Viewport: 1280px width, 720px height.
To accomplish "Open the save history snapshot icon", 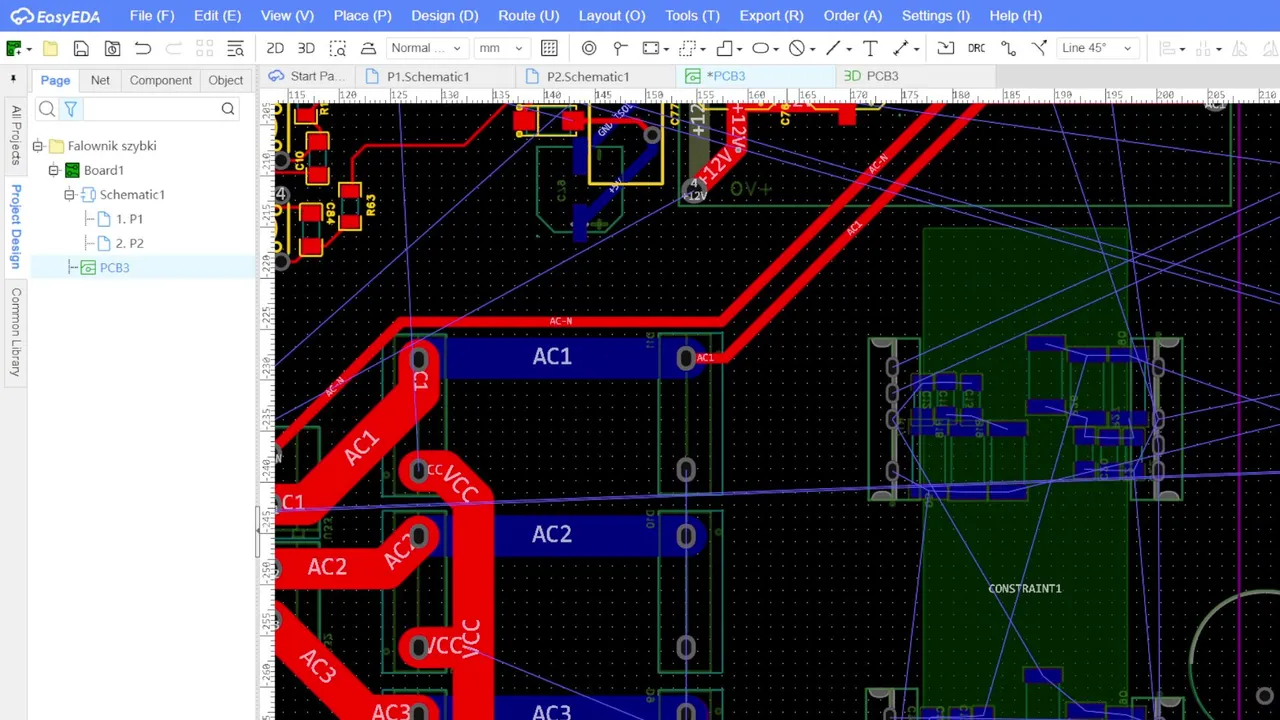I will point(112,48).
